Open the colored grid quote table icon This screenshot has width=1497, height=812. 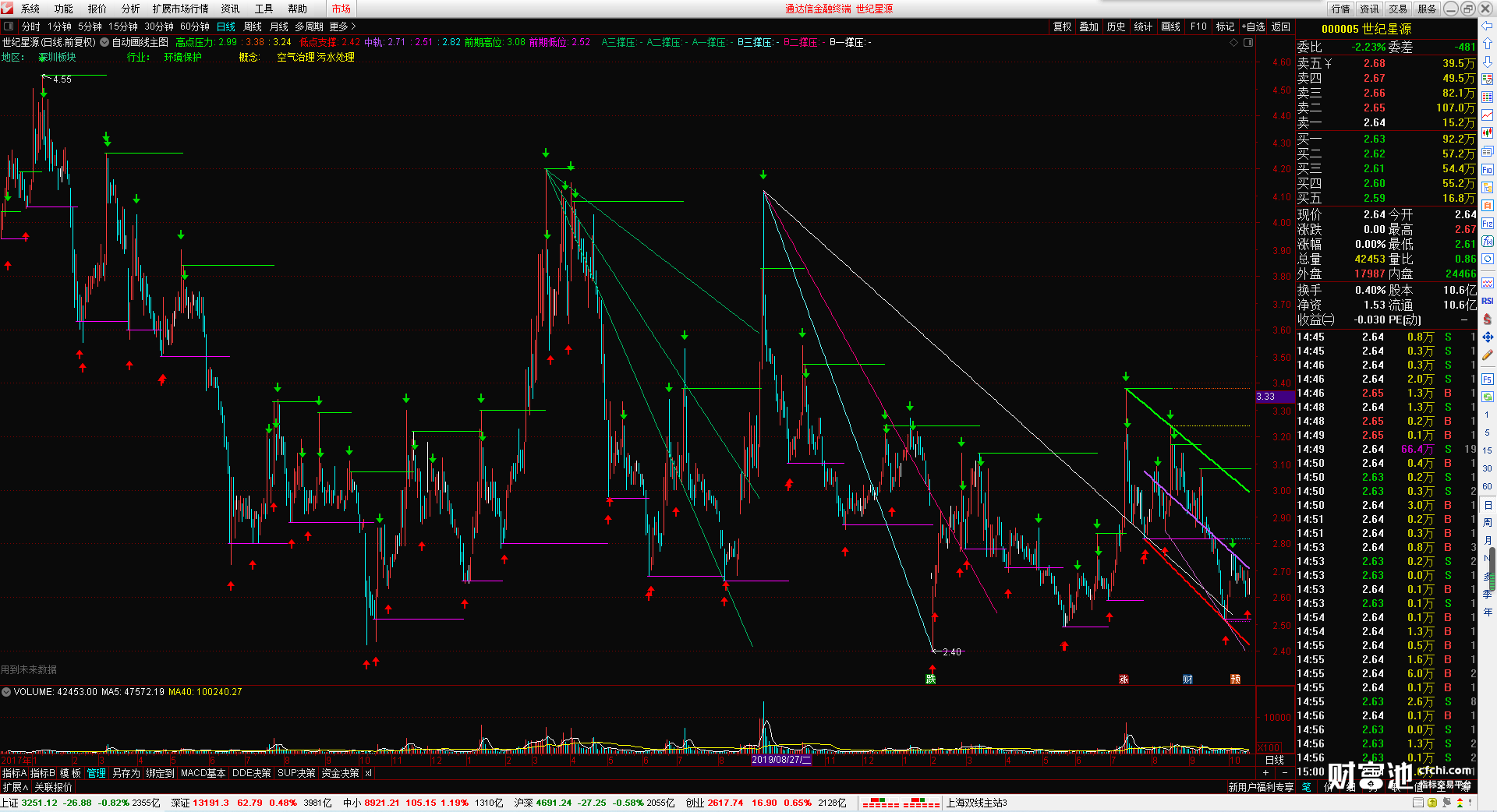1488,97
